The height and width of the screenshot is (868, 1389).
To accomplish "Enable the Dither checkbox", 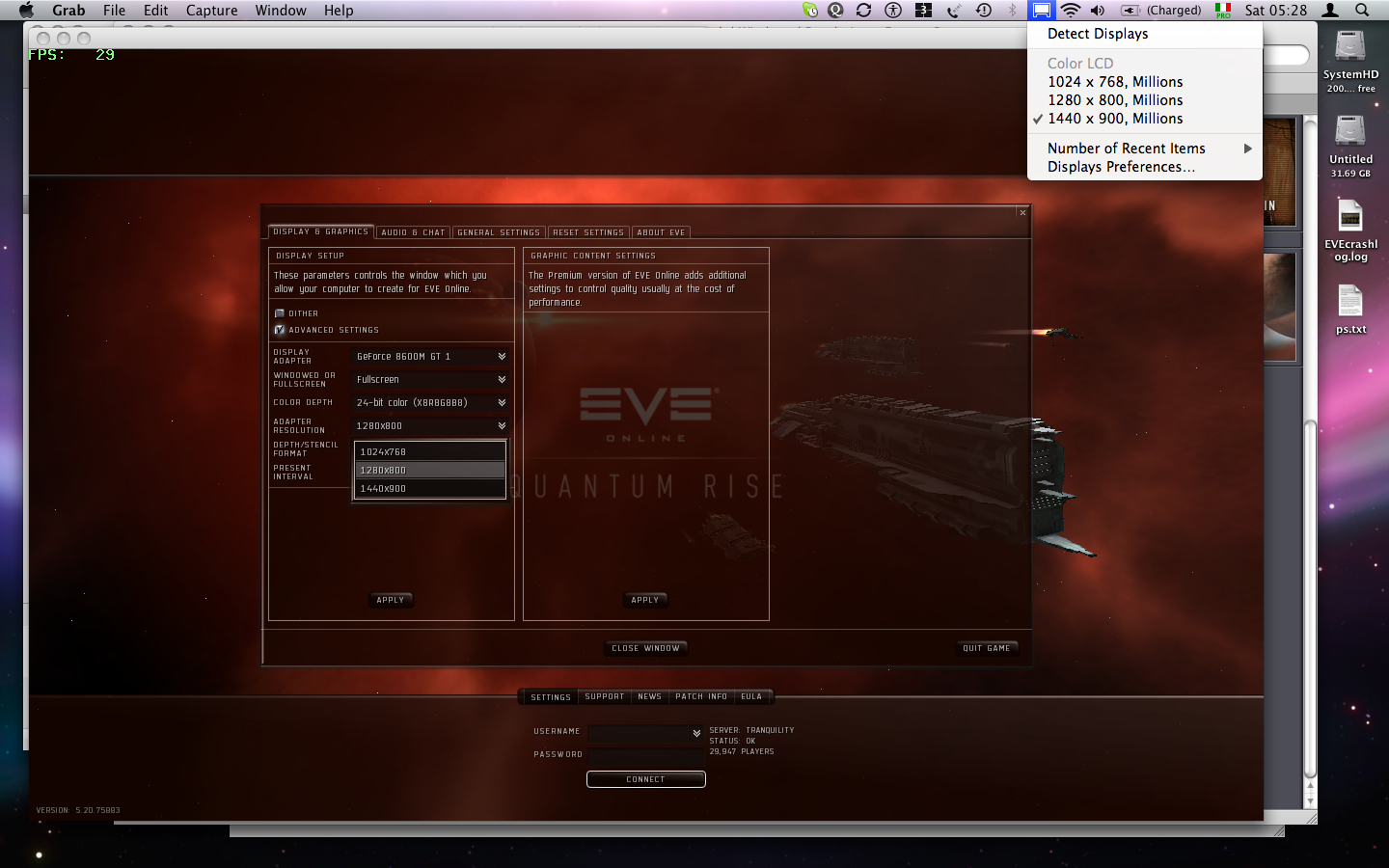I will pos(280,313).
